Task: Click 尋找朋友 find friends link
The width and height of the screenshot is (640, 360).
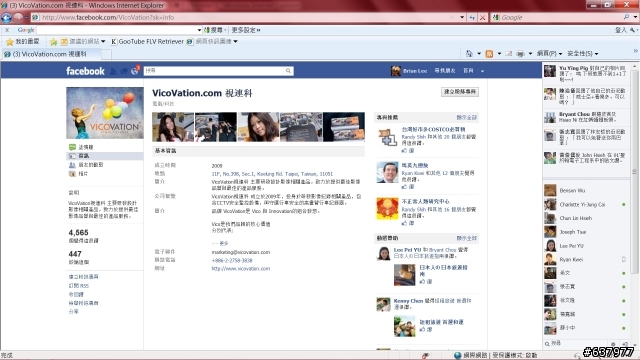Action: pyautogui.click(x=444, y=71)
